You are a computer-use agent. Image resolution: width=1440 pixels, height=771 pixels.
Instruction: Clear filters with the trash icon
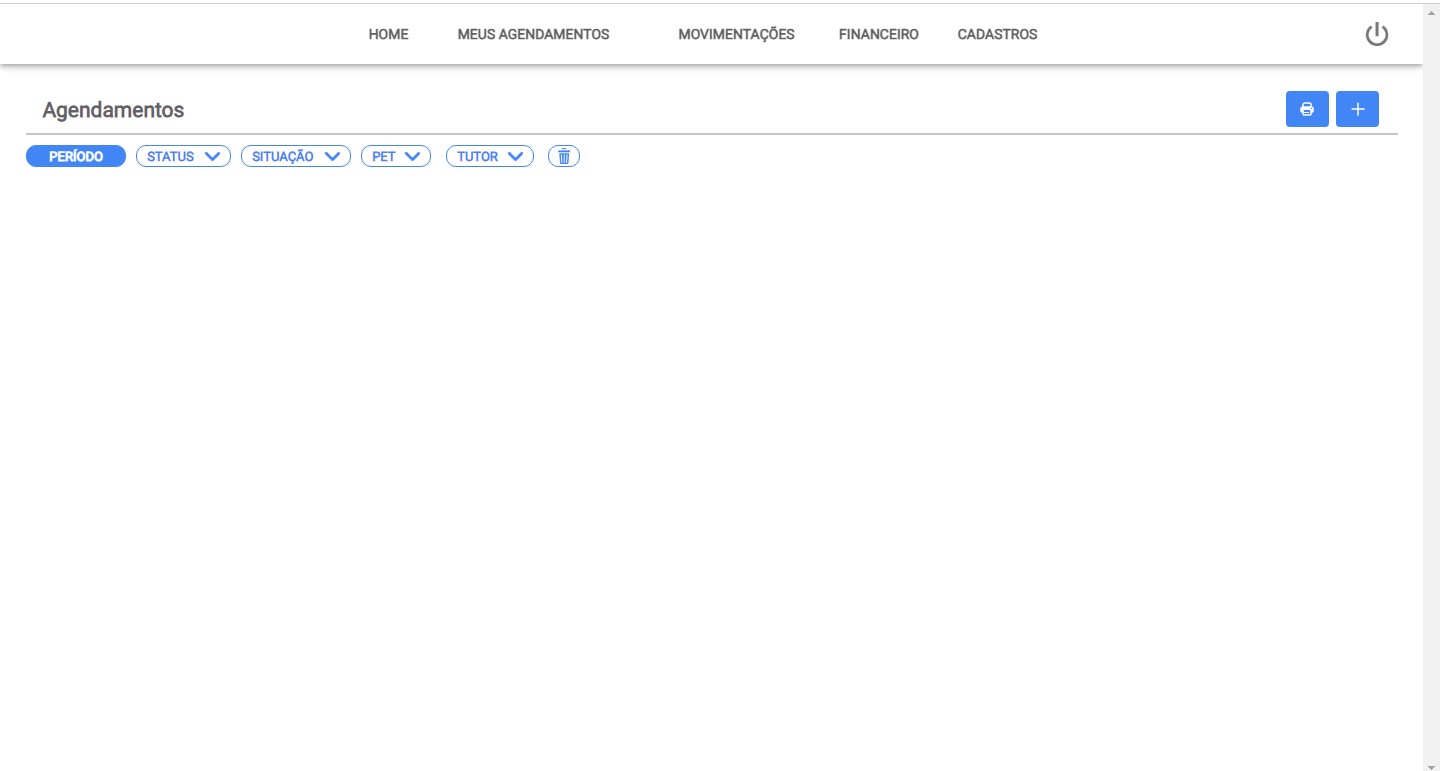click(564, 156)
